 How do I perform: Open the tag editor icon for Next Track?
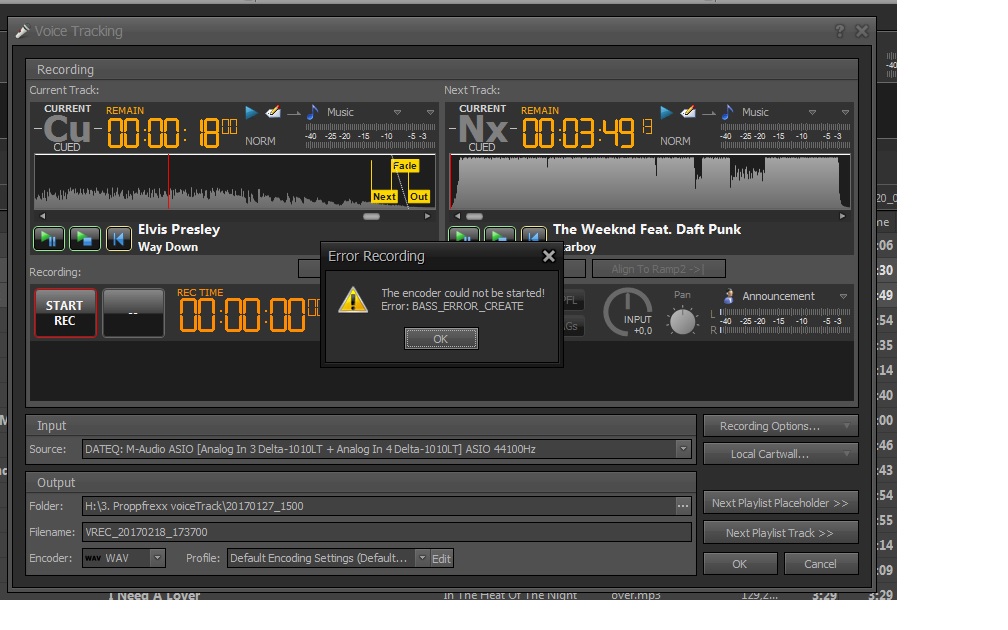688,112
